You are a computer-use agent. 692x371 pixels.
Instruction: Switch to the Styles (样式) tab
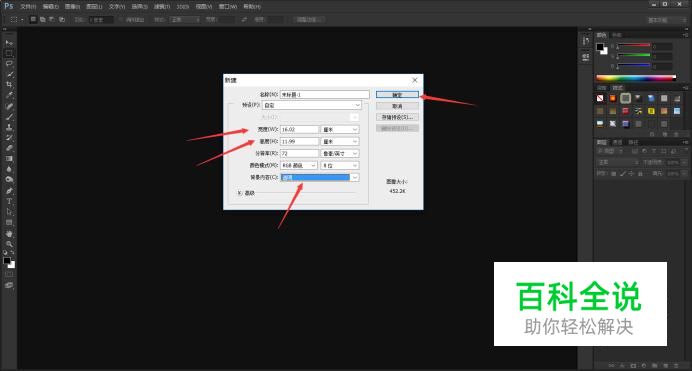(618, 88)
